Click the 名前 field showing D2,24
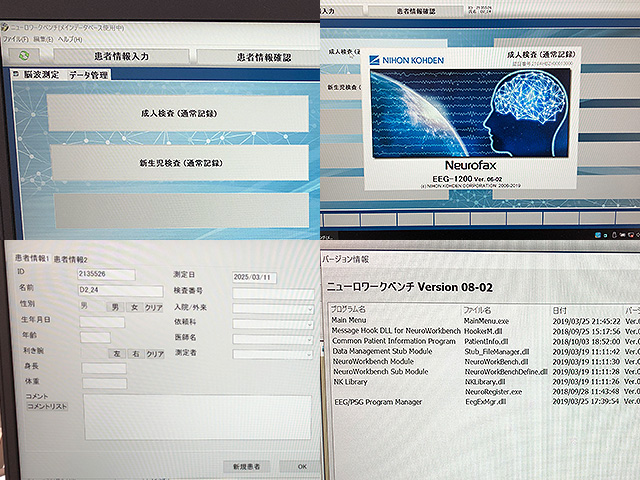Image resolution: width=640 pixels, height=480 pixels. point(120,290)
